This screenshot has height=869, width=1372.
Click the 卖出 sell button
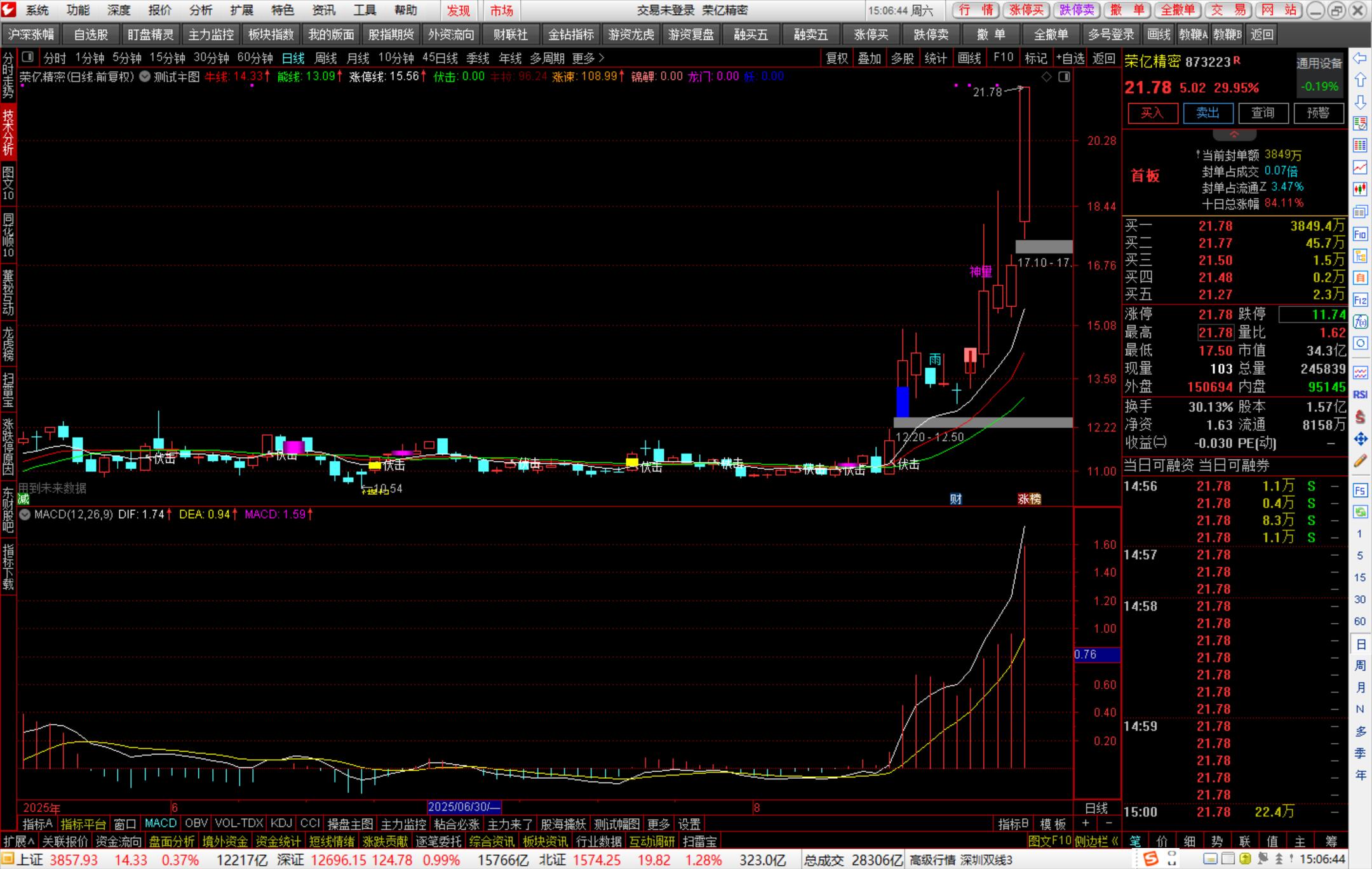point(1207,113)
